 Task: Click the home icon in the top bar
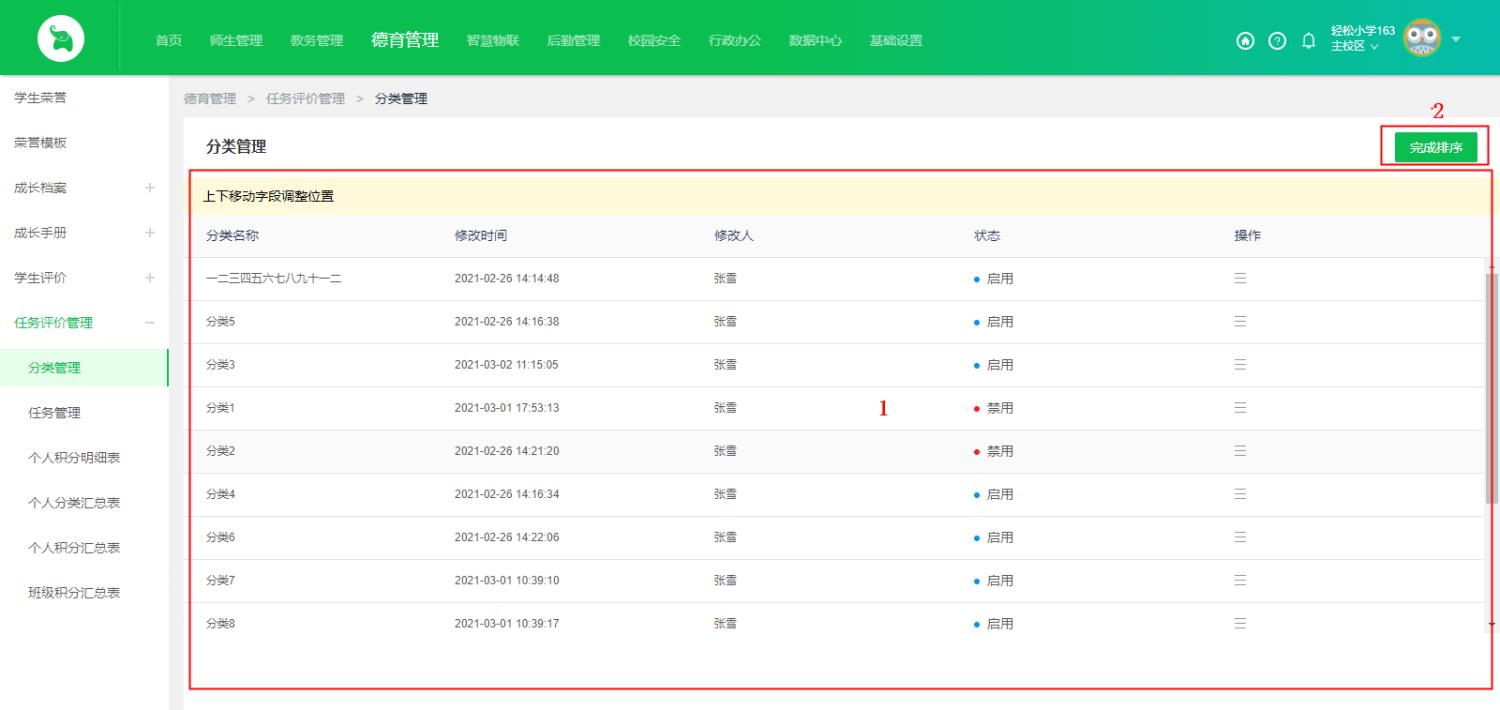pos(1244,41)
